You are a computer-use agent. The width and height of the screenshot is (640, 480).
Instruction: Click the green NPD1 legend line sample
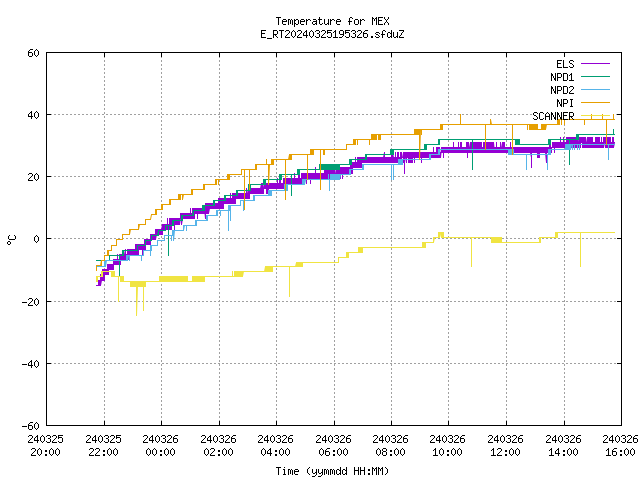596,76
